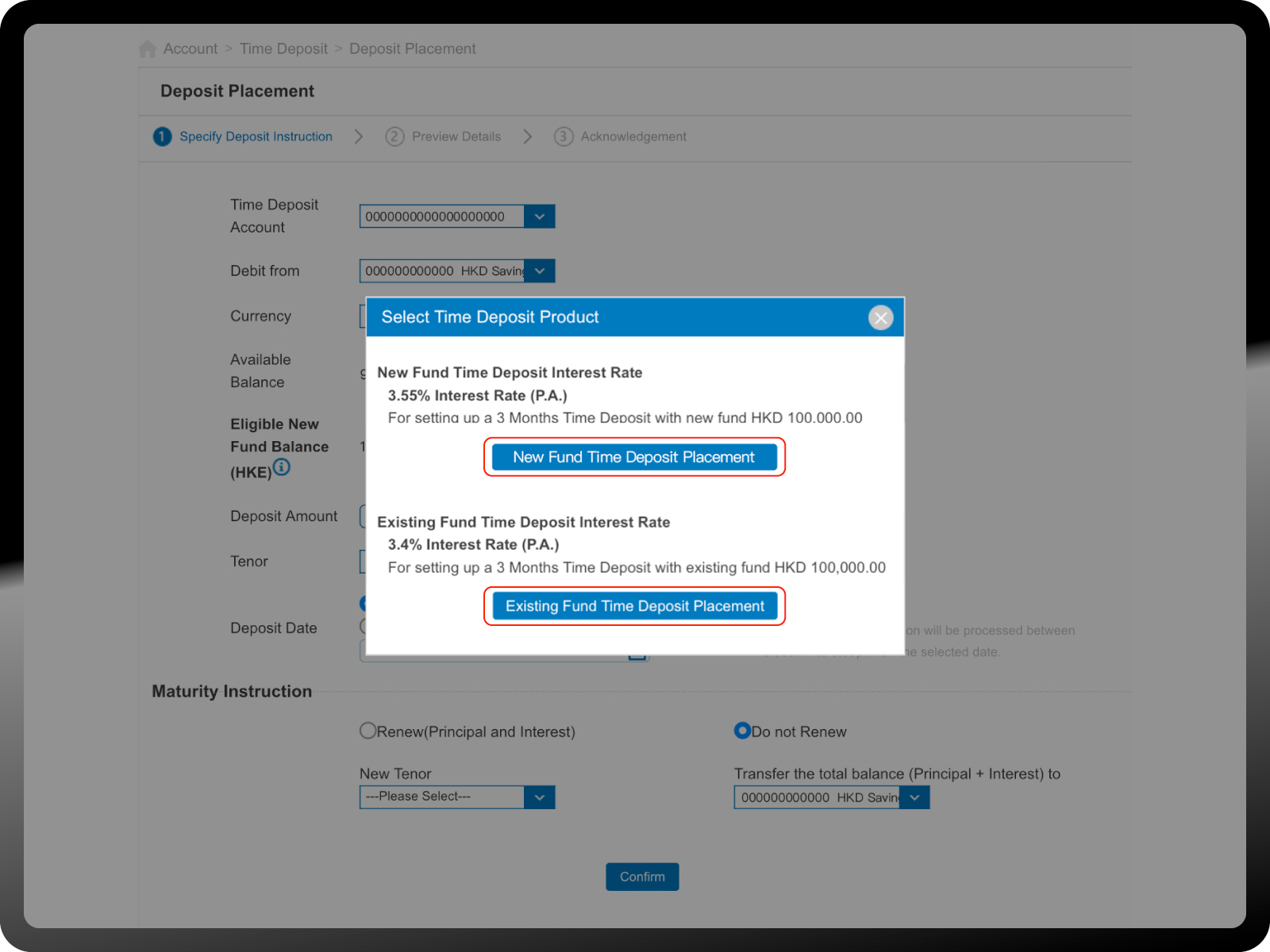Click the chevron arrow after Specify Deposit Instruction
Image resolution: width=1270 pixels, height=952 pixels.
359,136
